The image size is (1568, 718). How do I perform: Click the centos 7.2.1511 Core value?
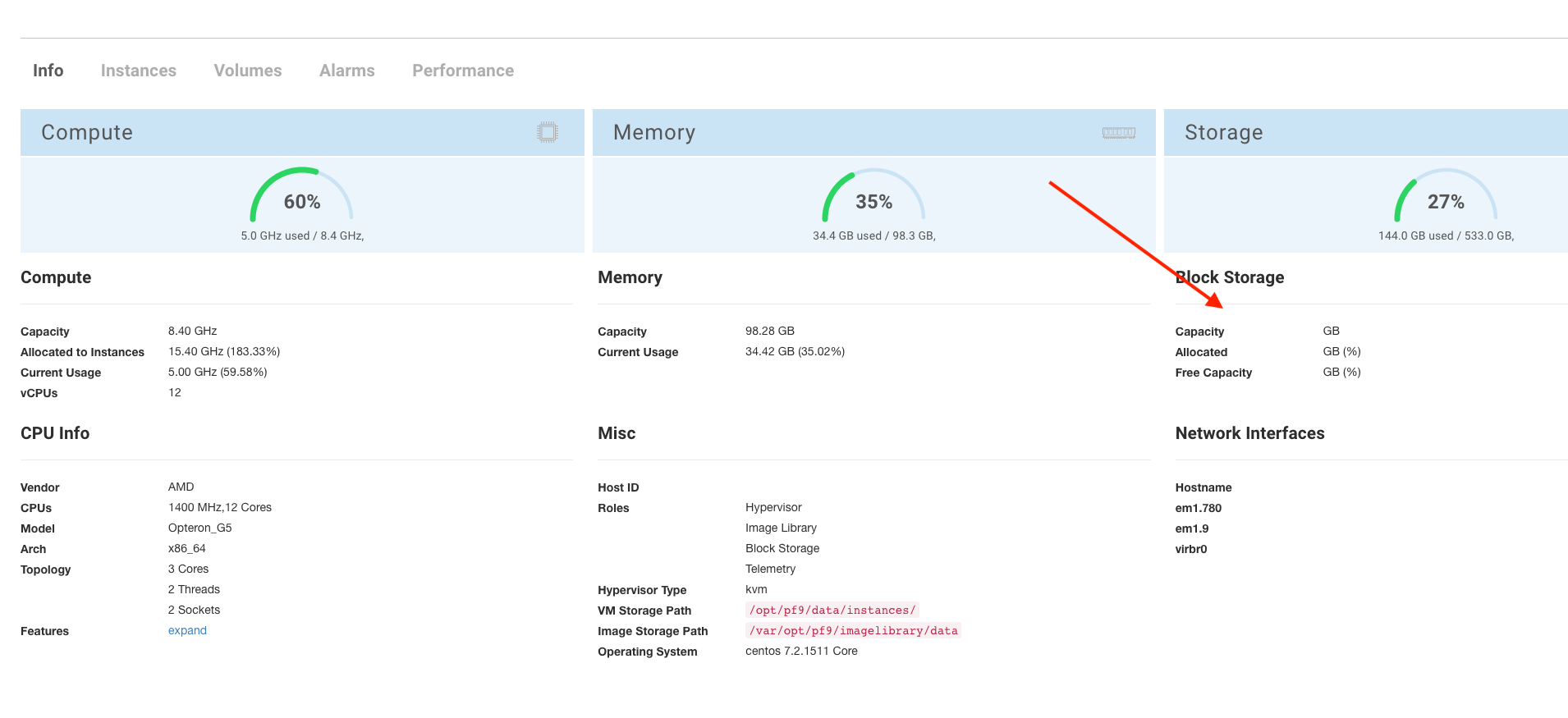pos(801,651)
